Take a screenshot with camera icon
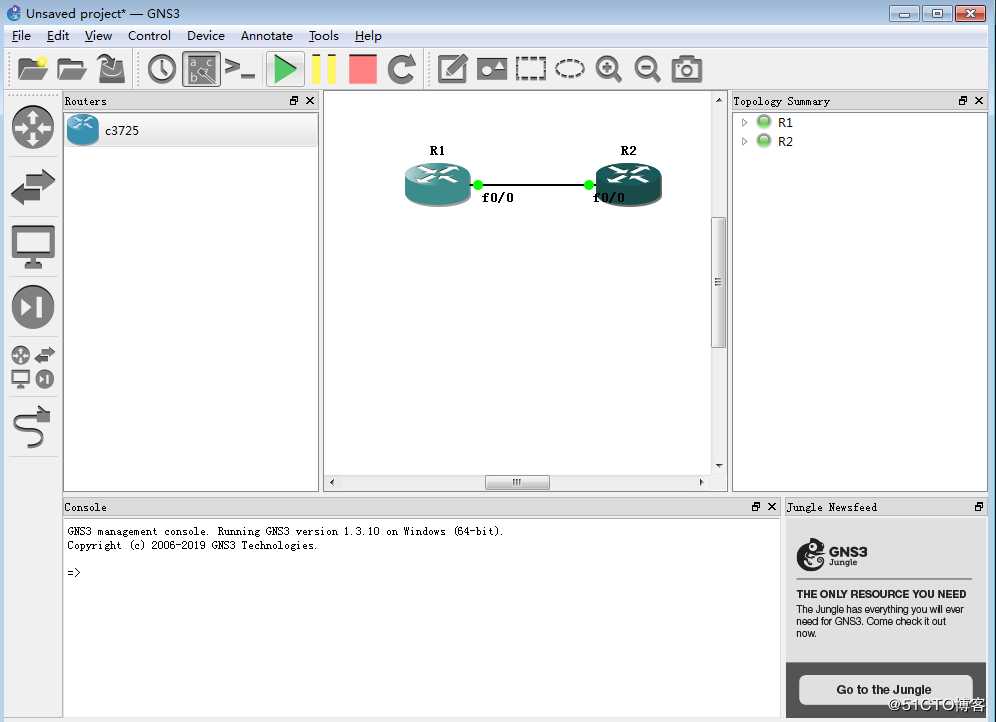Viewport: 996px width, 722px height. [687, 69]
